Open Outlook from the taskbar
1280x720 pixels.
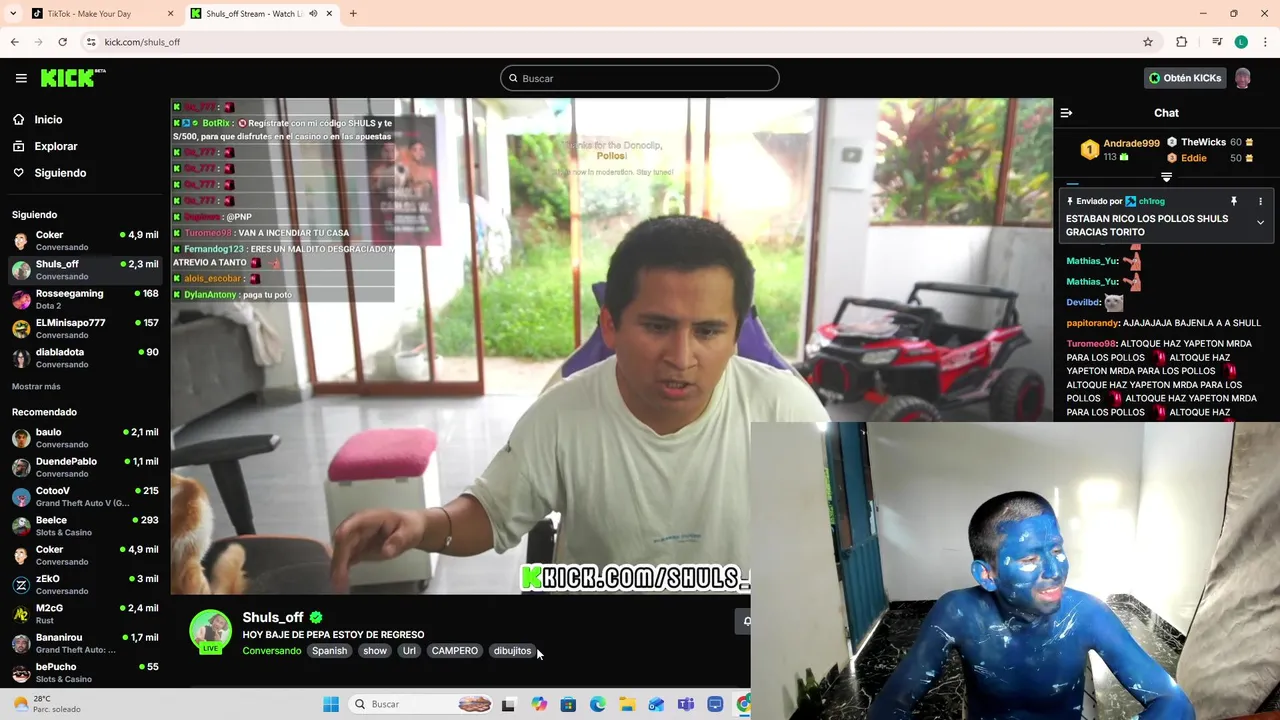pyautogui.click(x=656, y=704)
